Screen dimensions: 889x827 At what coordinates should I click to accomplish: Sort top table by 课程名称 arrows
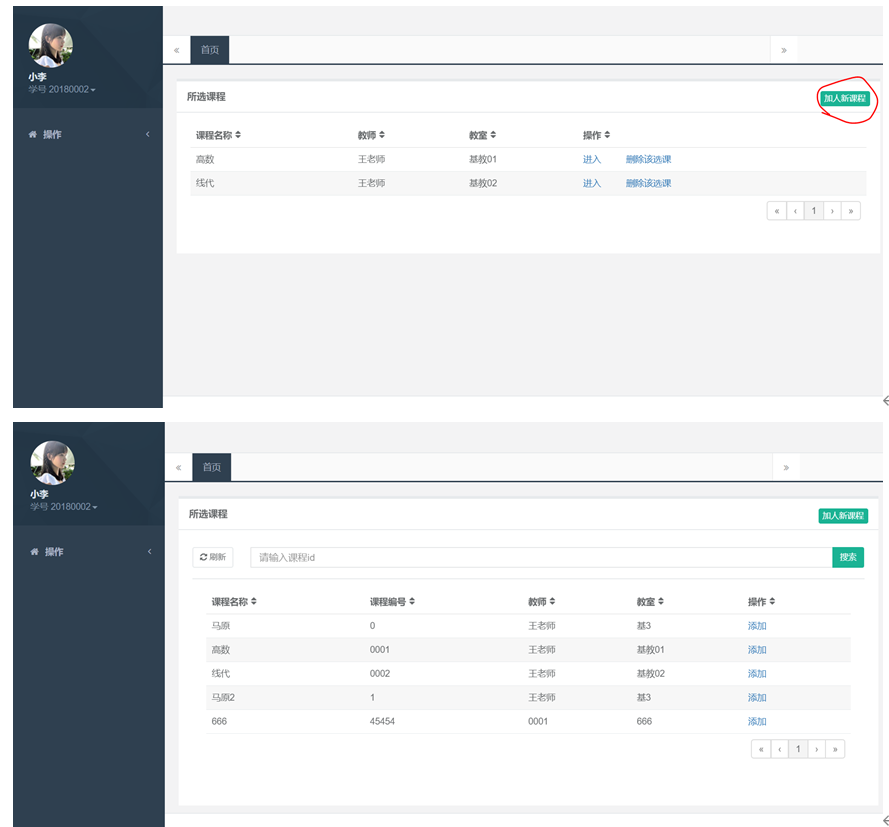click(x=238, y=135)
